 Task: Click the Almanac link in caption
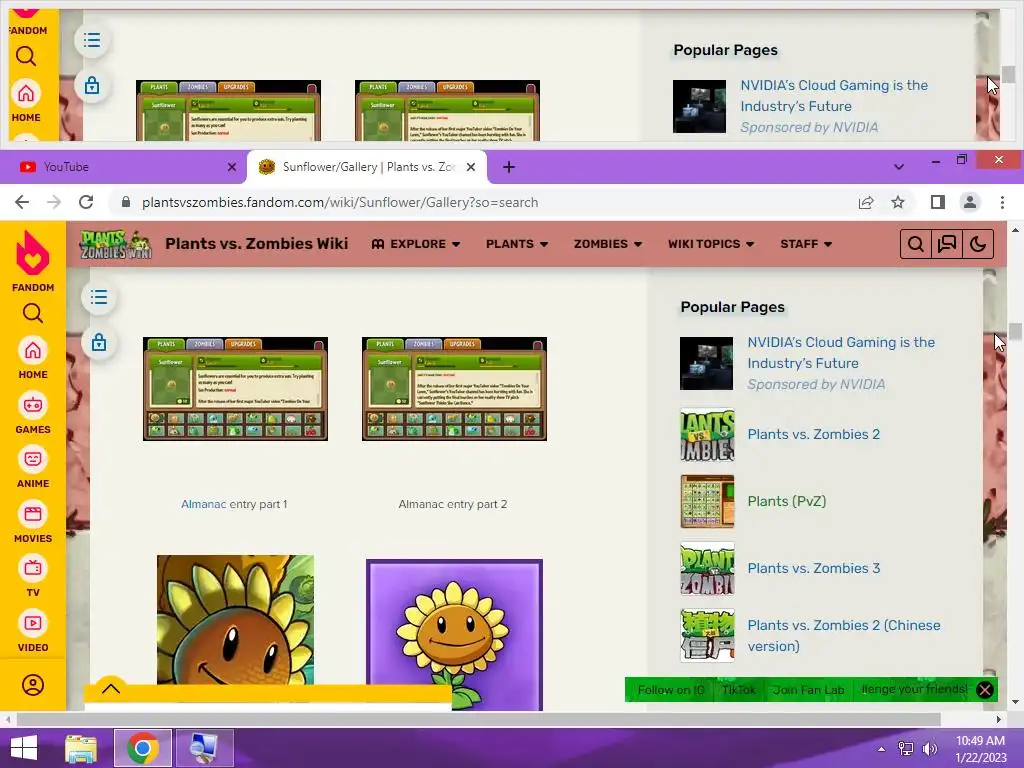tap(203, 504)
